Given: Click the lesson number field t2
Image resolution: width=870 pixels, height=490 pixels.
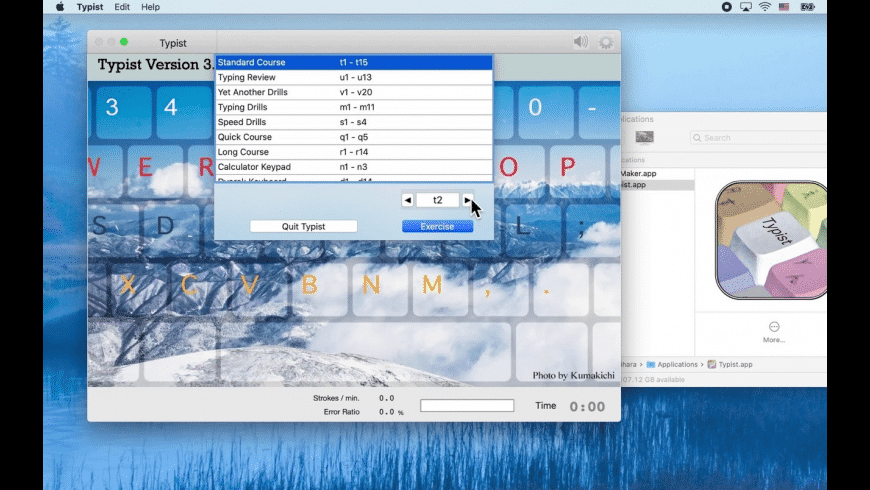Looking at the screenshot, I should click(438, 200).
